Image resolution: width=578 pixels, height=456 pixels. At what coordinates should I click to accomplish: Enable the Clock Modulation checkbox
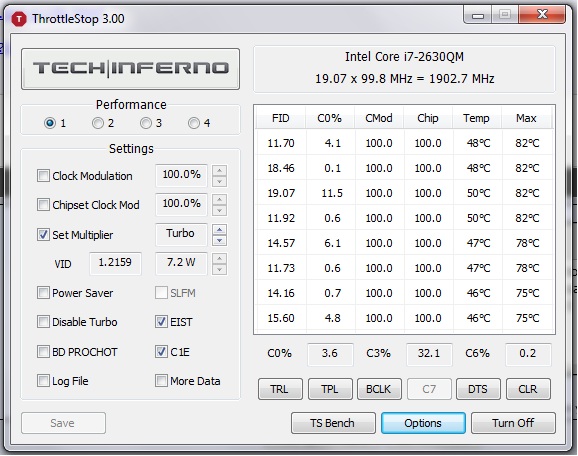[43, 175]
